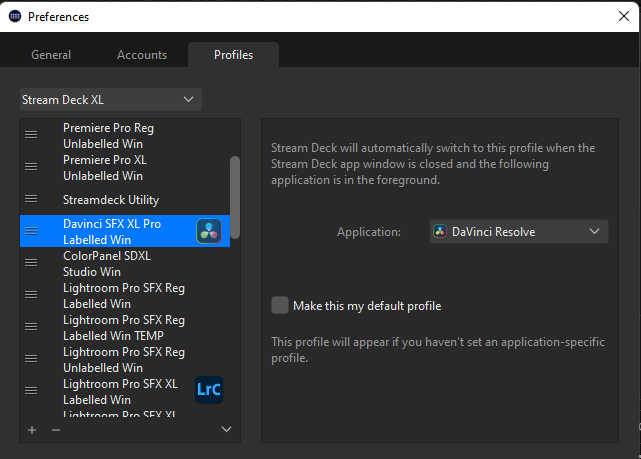Click drag handle beside Streamdeck Utility

click(x=31, y=199)
